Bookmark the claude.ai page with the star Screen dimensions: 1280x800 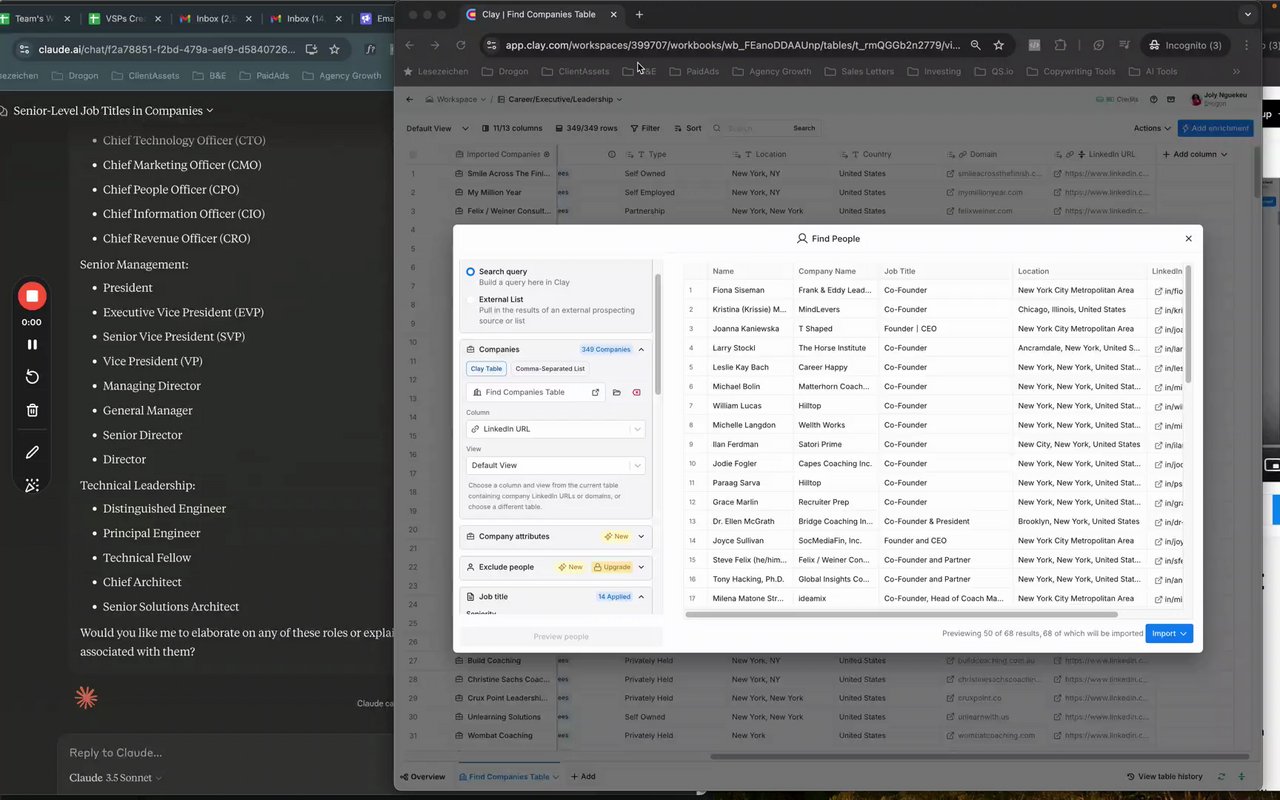(334, 49)
